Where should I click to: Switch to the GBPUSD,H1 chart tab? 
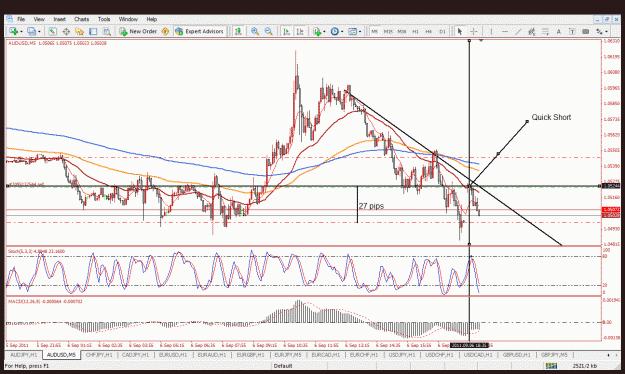pos(517,355)
